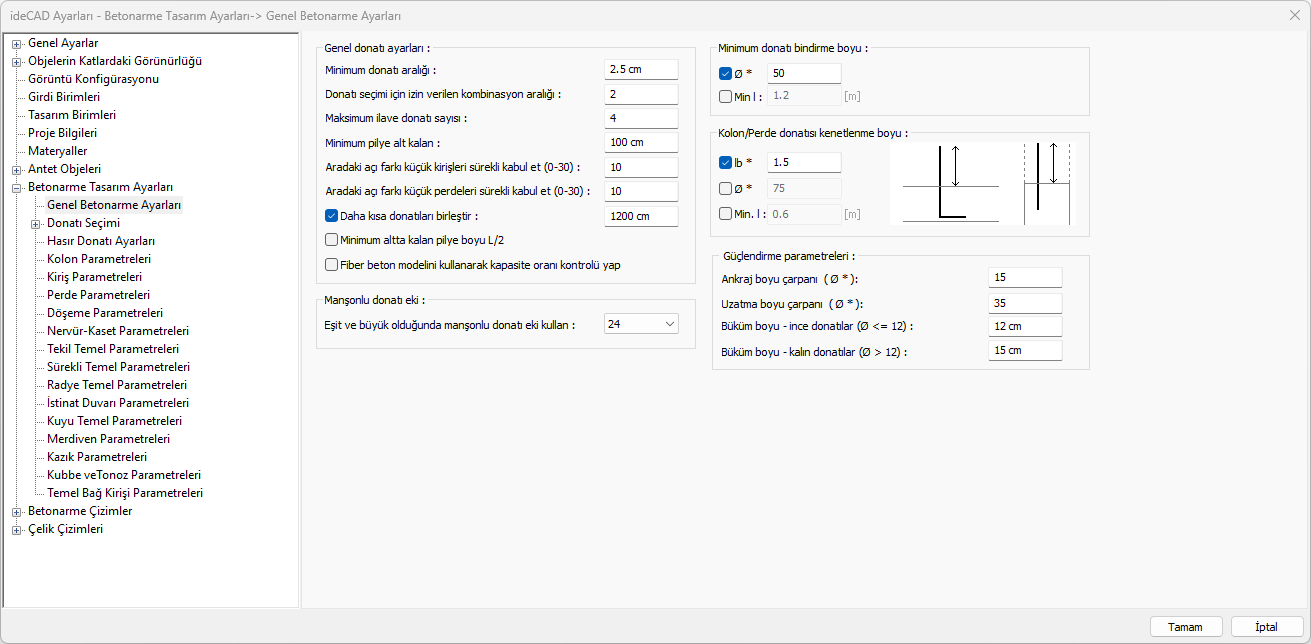The image size is (1311, 644).
Task: Open Hasır Donatı Ayarları page
Action: pyautogui.click(x=100, y=241)
